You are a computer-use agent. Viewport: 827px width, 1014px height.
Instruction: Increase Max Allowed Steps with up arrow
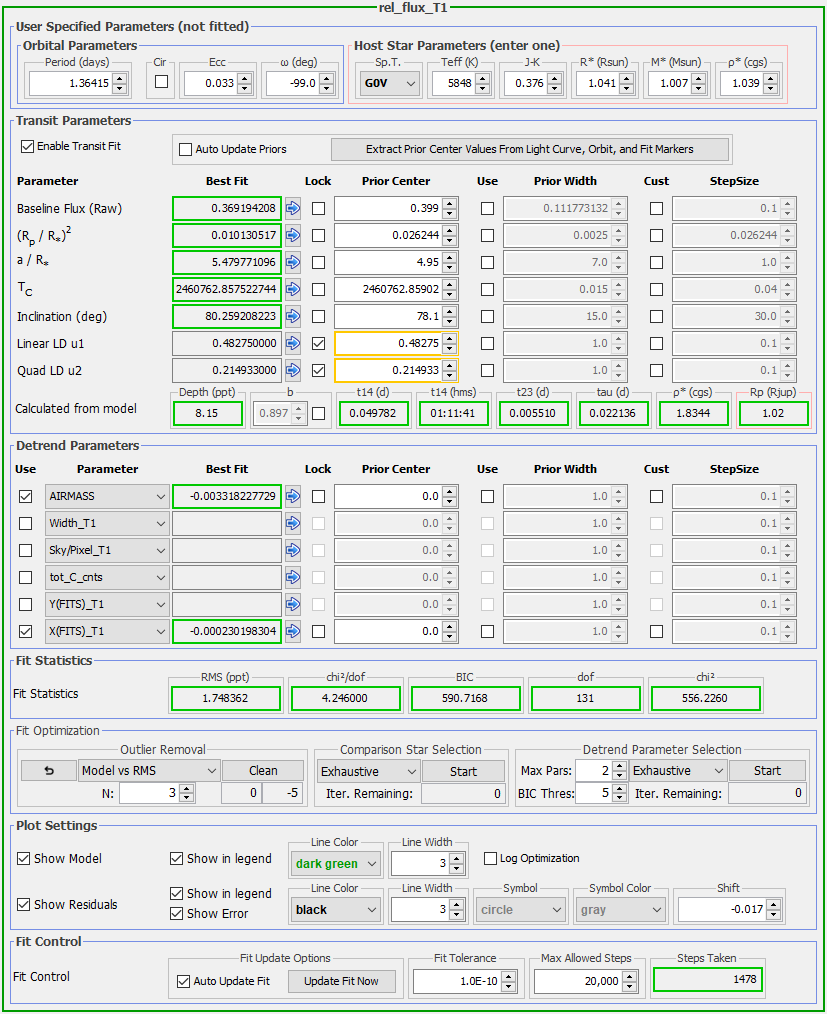point(629,976)
